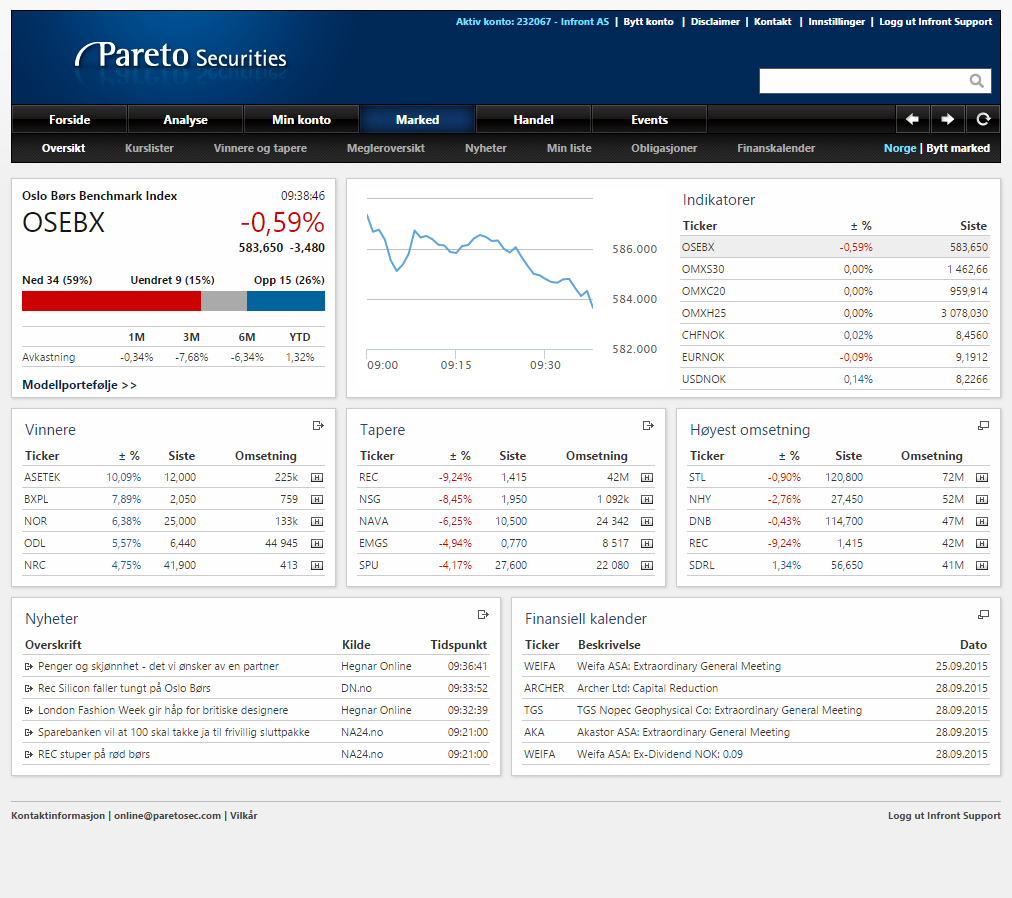
Task: Open the Modellportefølje link
Action: (79, 385)
